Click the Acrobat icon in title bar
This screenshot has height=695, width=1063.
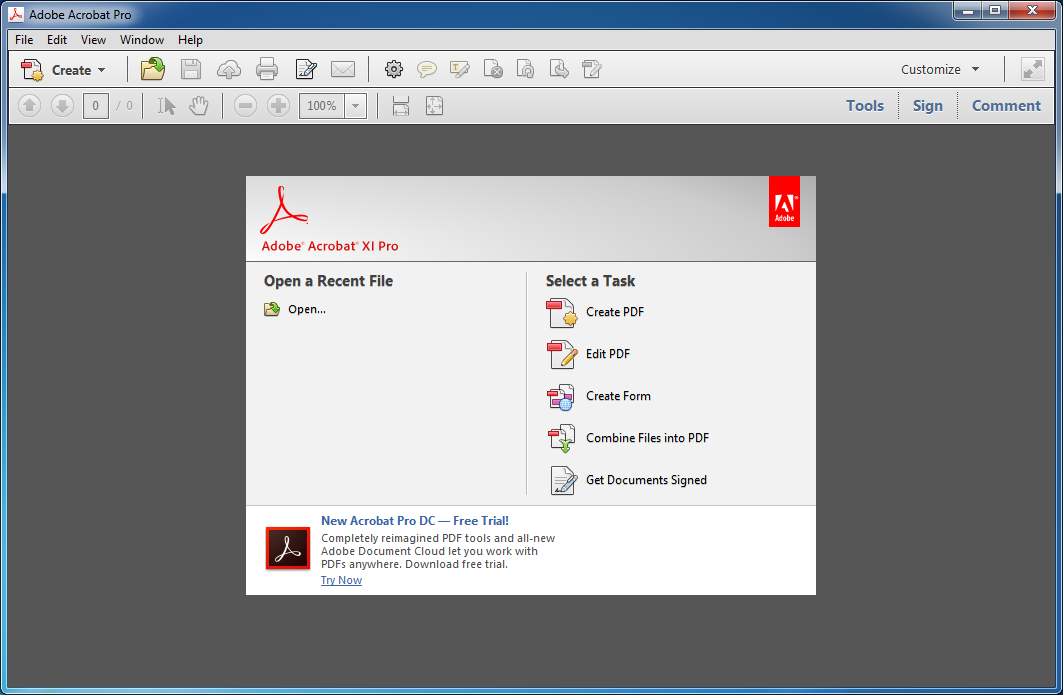point(16,14)
